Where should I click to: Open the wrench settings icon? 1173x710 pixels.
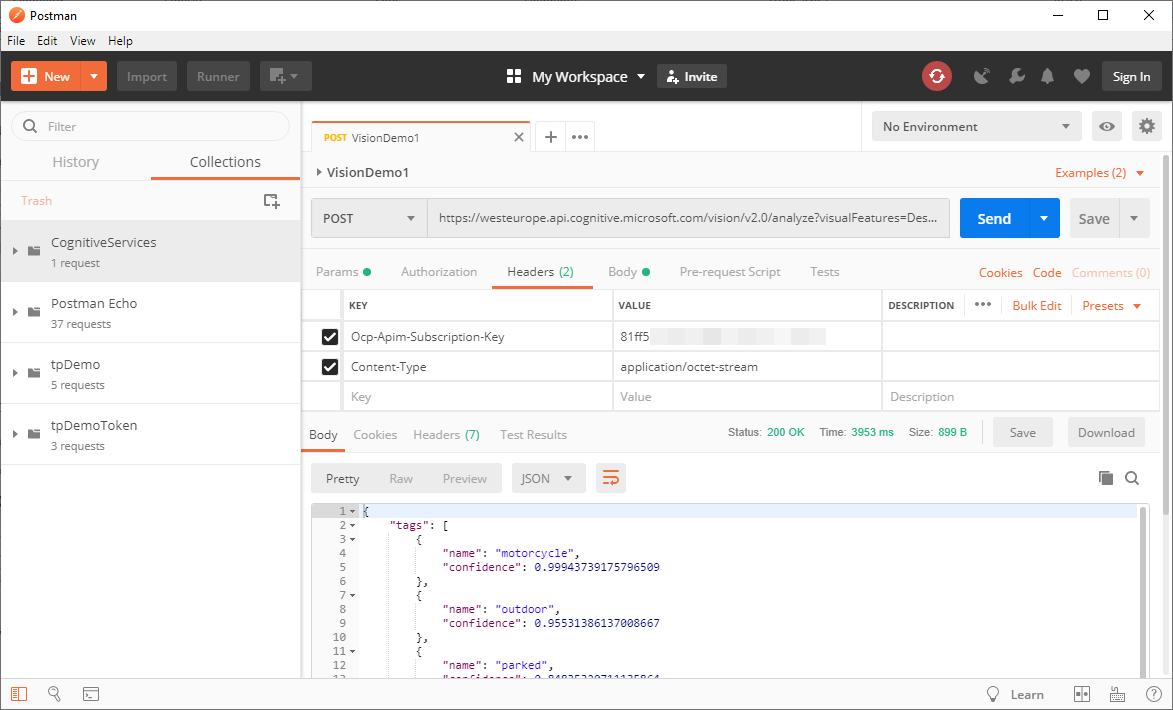pyautogui.click(x=1016, y=77)
